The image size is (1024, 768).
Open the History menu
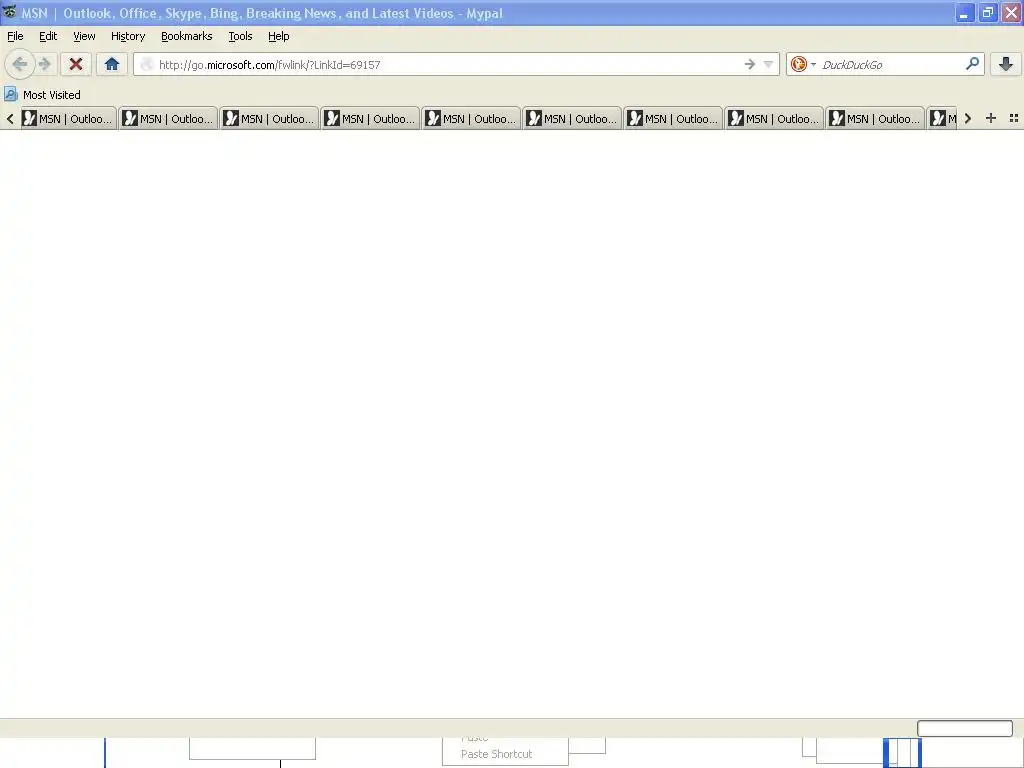click(x=127, y=37)
